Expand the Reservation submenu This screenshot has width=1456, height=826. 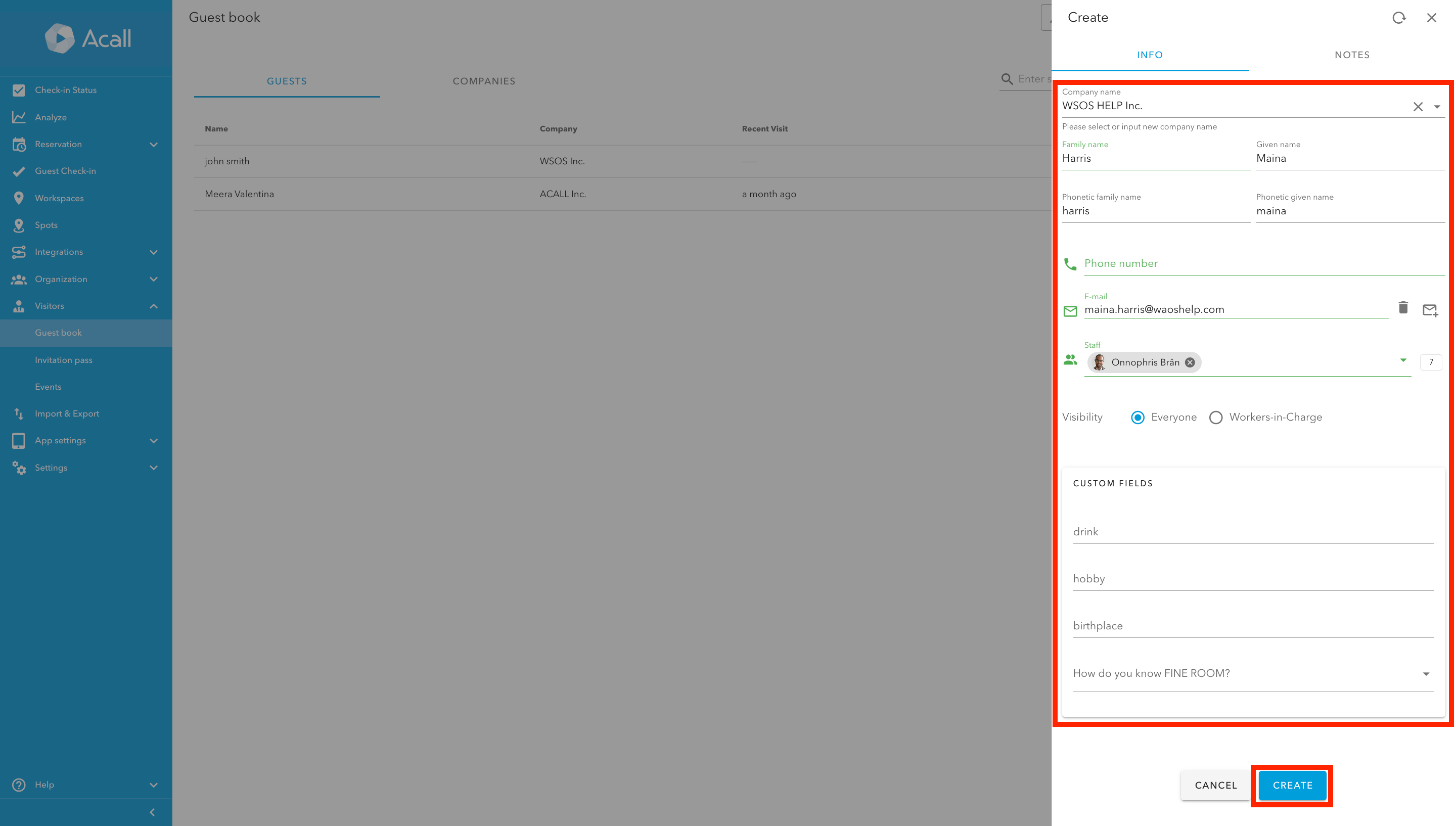[x=153, y=145]
